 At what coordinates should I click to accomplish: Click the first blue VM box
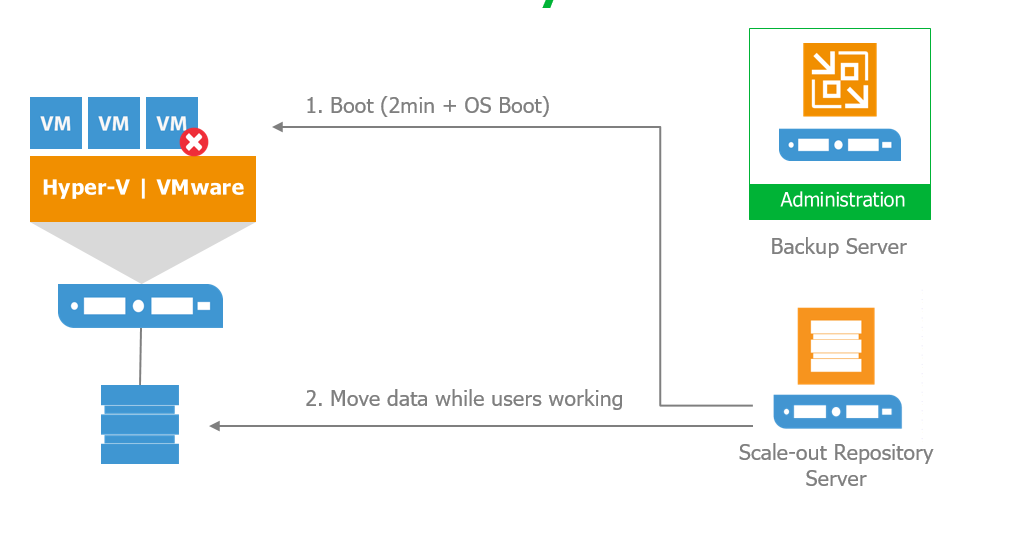tap(56, 123)
